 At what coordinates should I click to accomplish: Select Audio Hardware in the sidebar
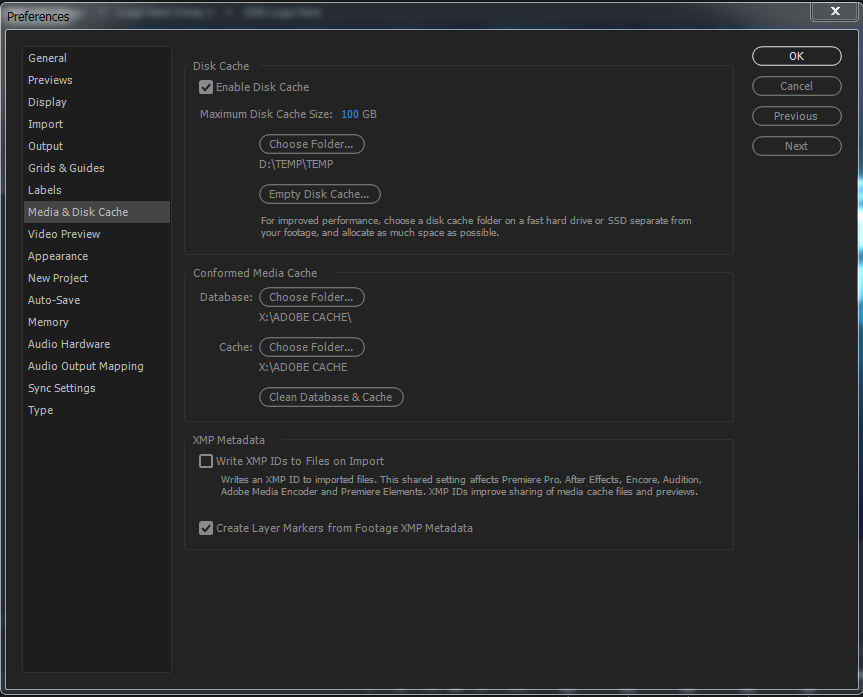tap(69, 344)
